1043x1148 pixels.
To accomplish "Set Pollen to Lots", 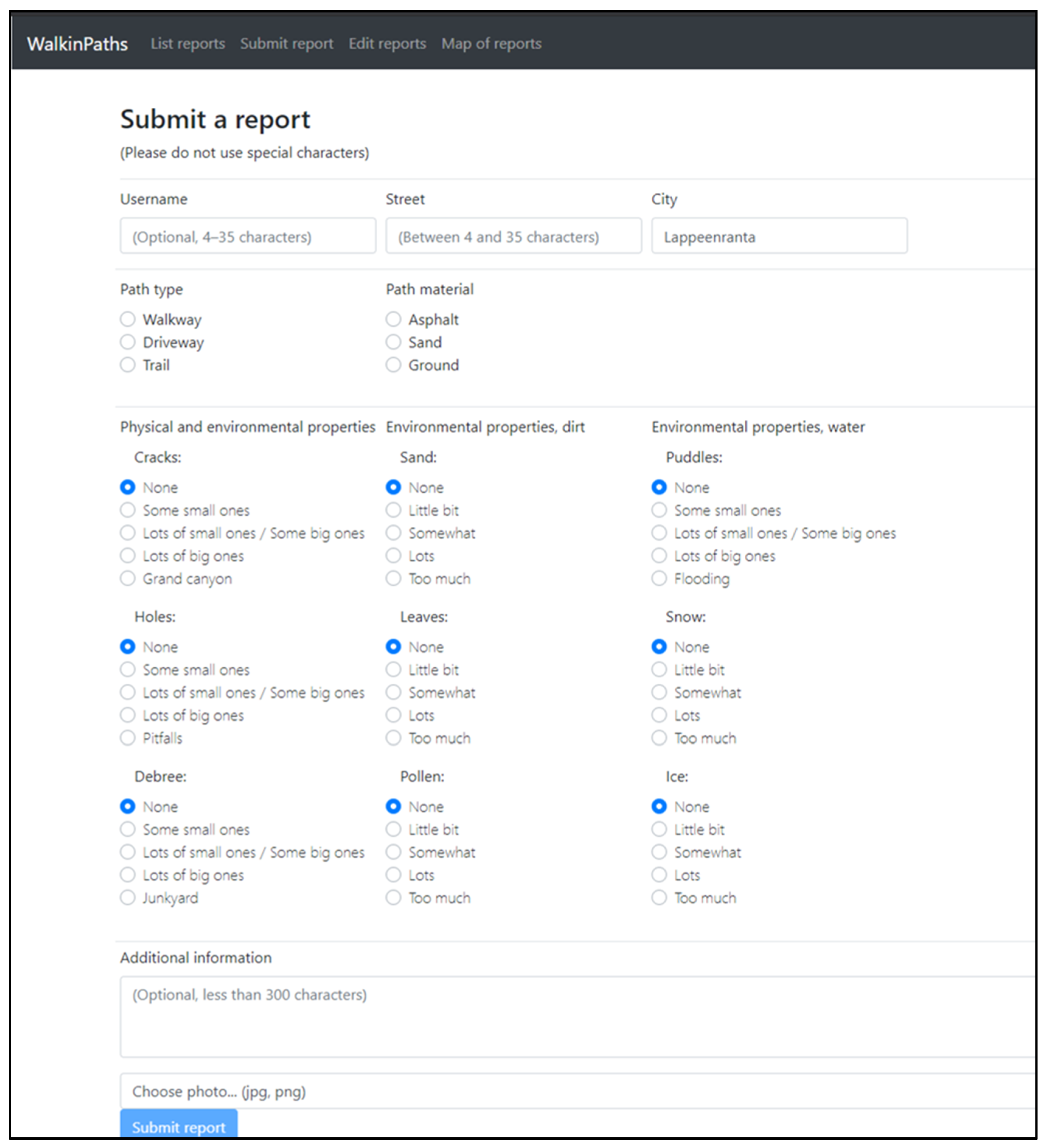I will tap(393, 875).
